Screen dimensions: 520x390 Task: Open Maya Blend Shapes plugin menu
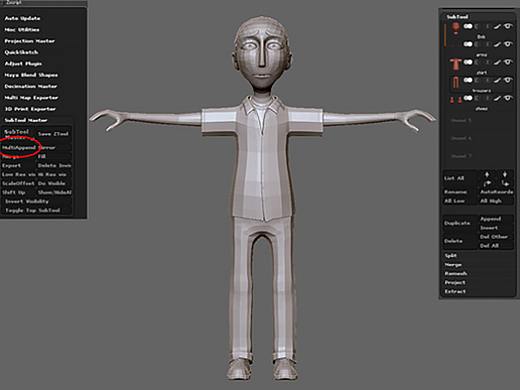point(31,75)
